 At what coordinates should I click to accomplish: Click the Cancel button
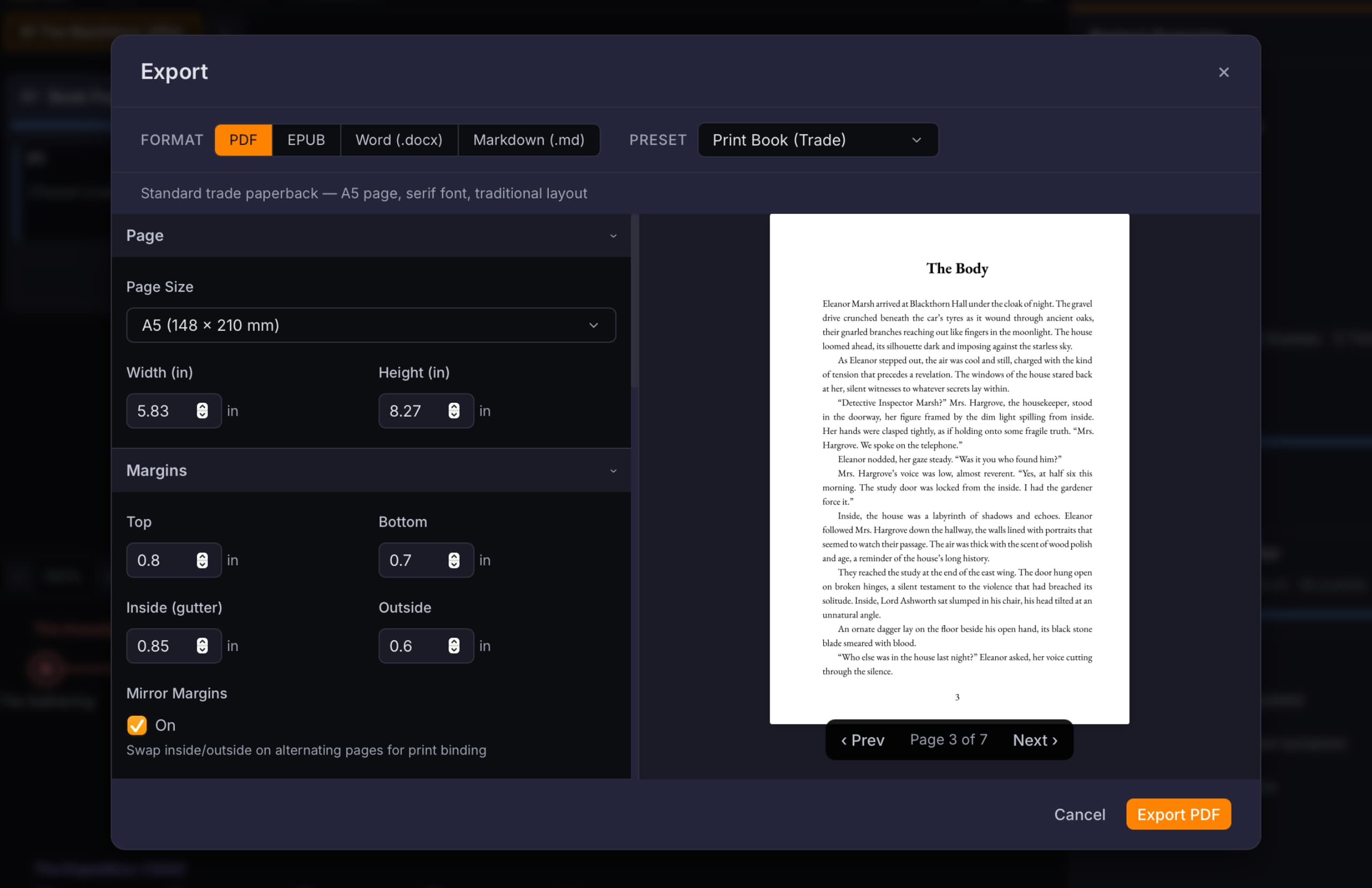coord(1080,814)
